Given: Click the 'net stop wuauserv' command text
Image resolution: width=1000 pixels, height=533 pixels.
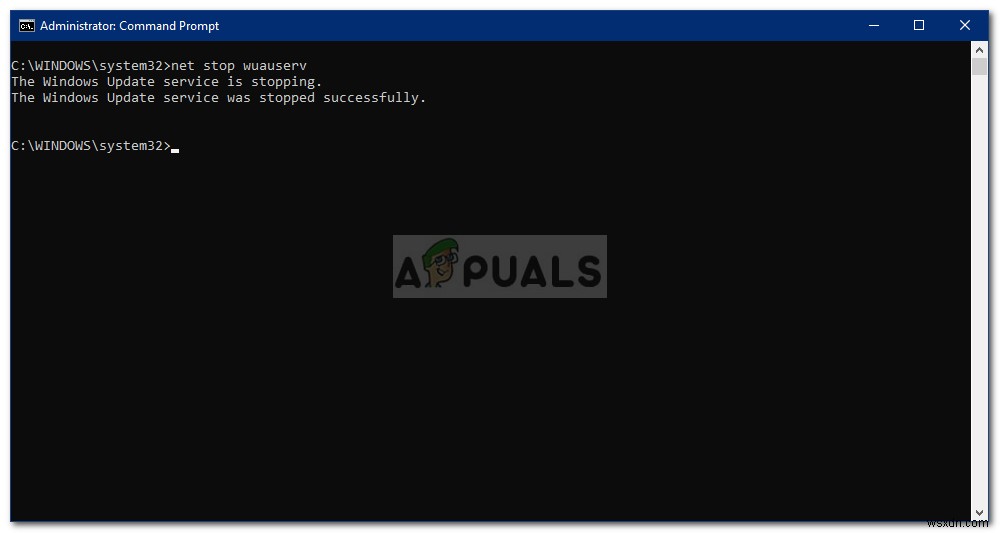Looking at the screenshot, I should point(239,66).
